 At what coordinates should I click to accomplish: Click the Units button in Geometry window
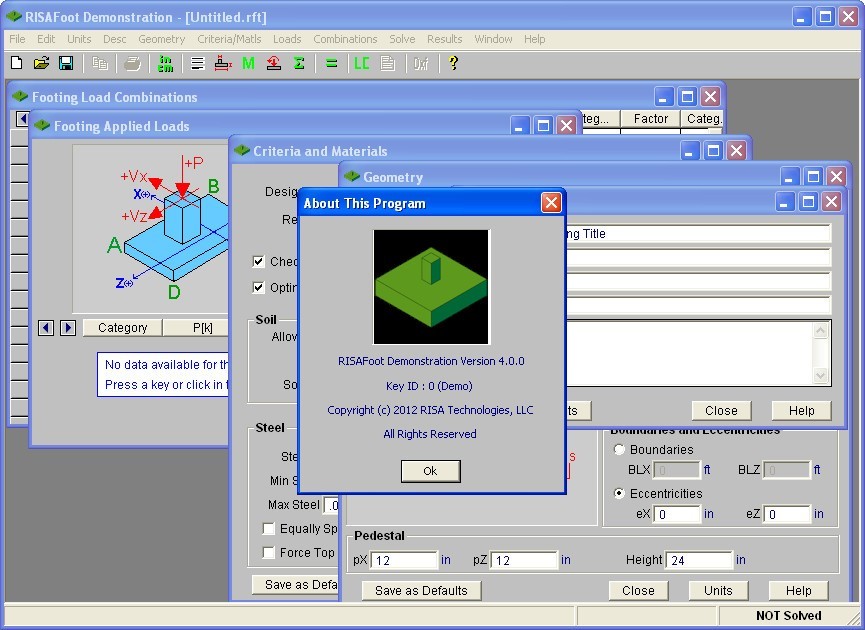(x=718, y=590)
